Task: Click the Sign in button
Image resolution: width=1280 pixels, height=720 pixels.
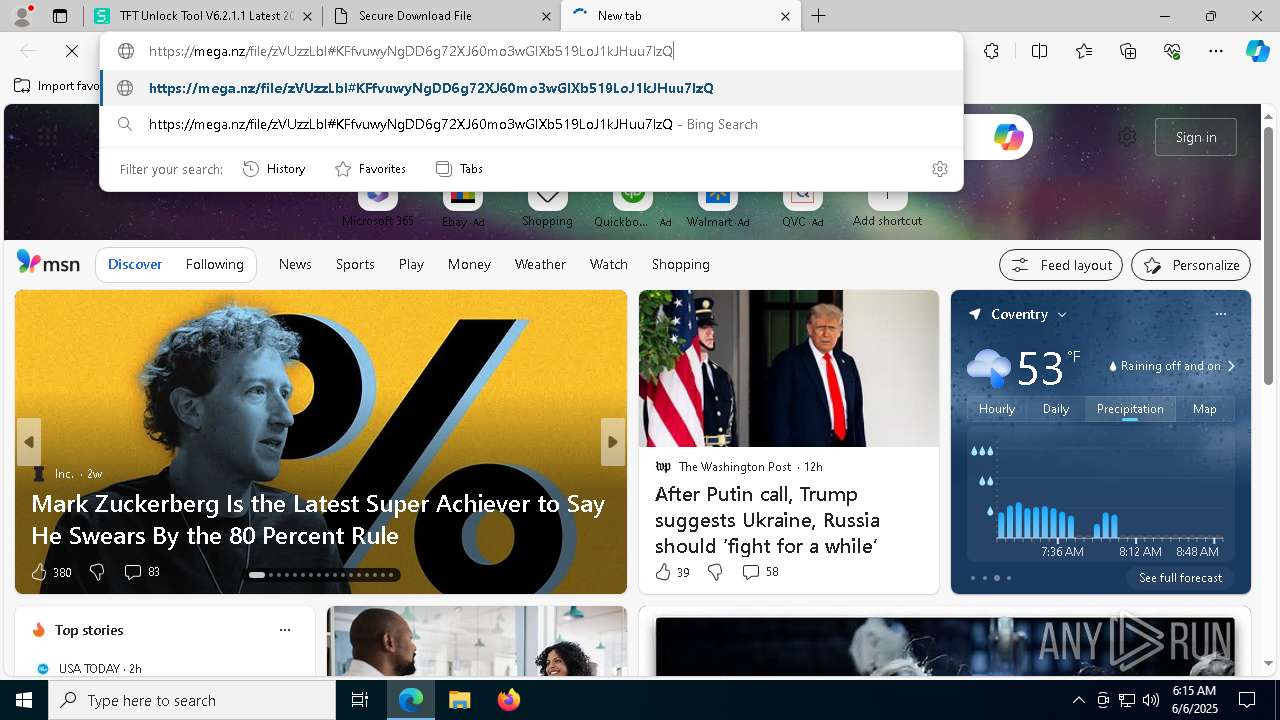Action: [x=1196, y=137]
